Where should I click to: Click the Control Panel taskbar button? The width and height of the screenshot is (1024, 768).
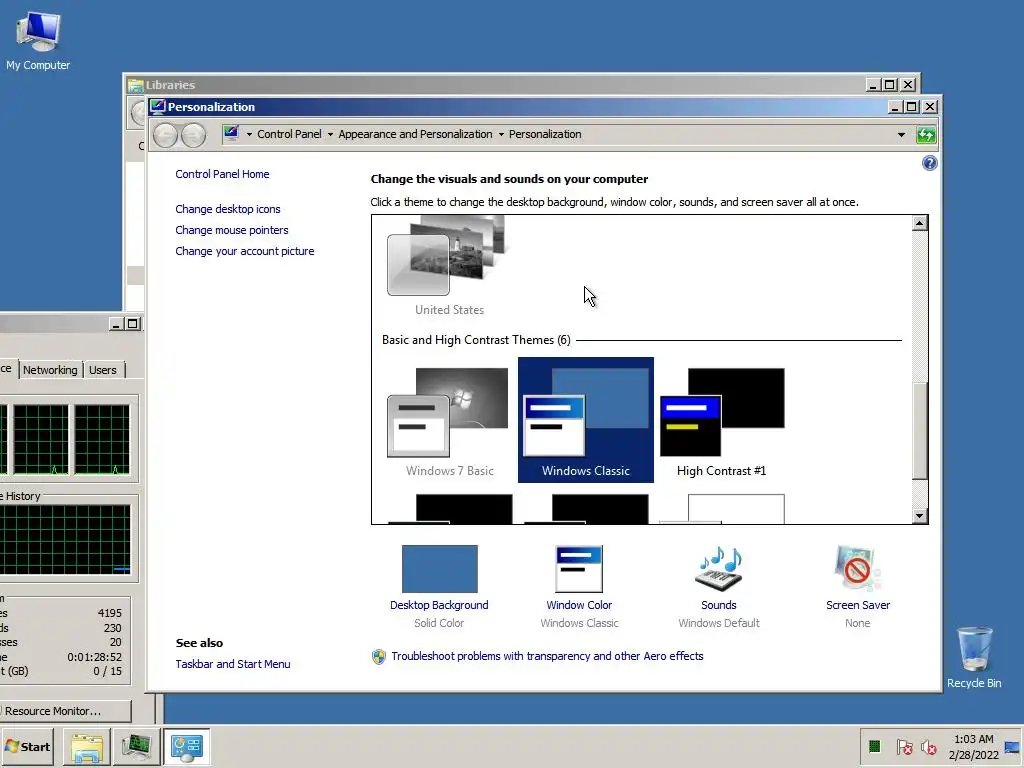pyautogui.click(x=187, y=746)
